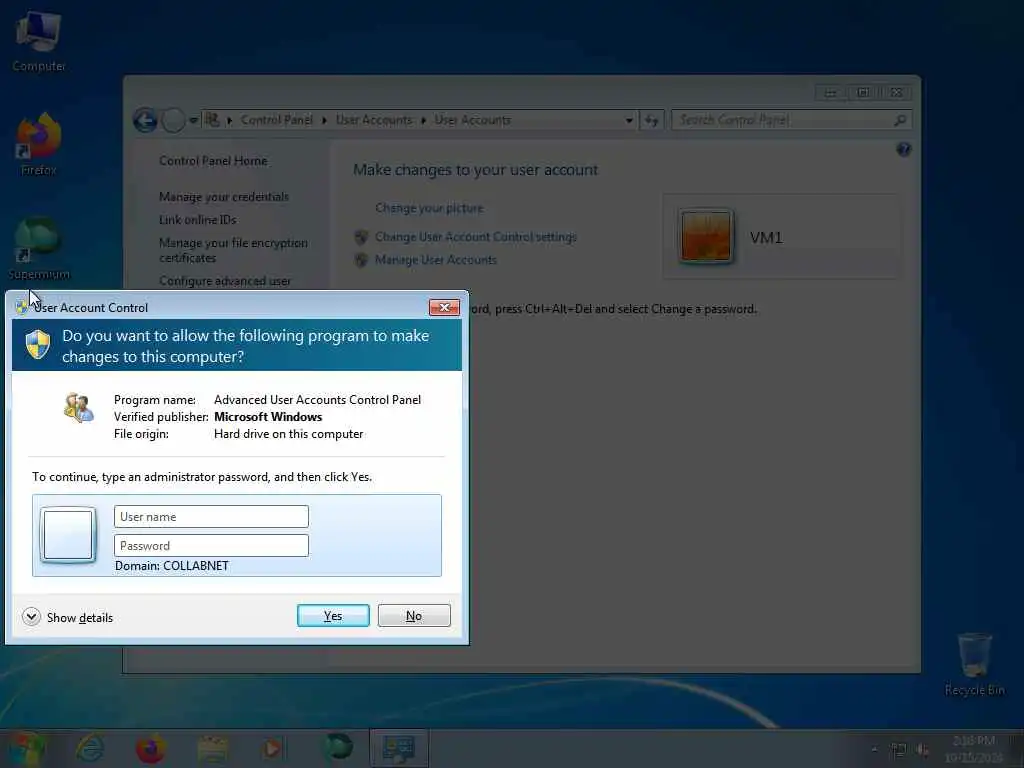Click the blank user picture tile in the UAC dialog
Viewport: 1024px width, 768px height.
point(68,536)
